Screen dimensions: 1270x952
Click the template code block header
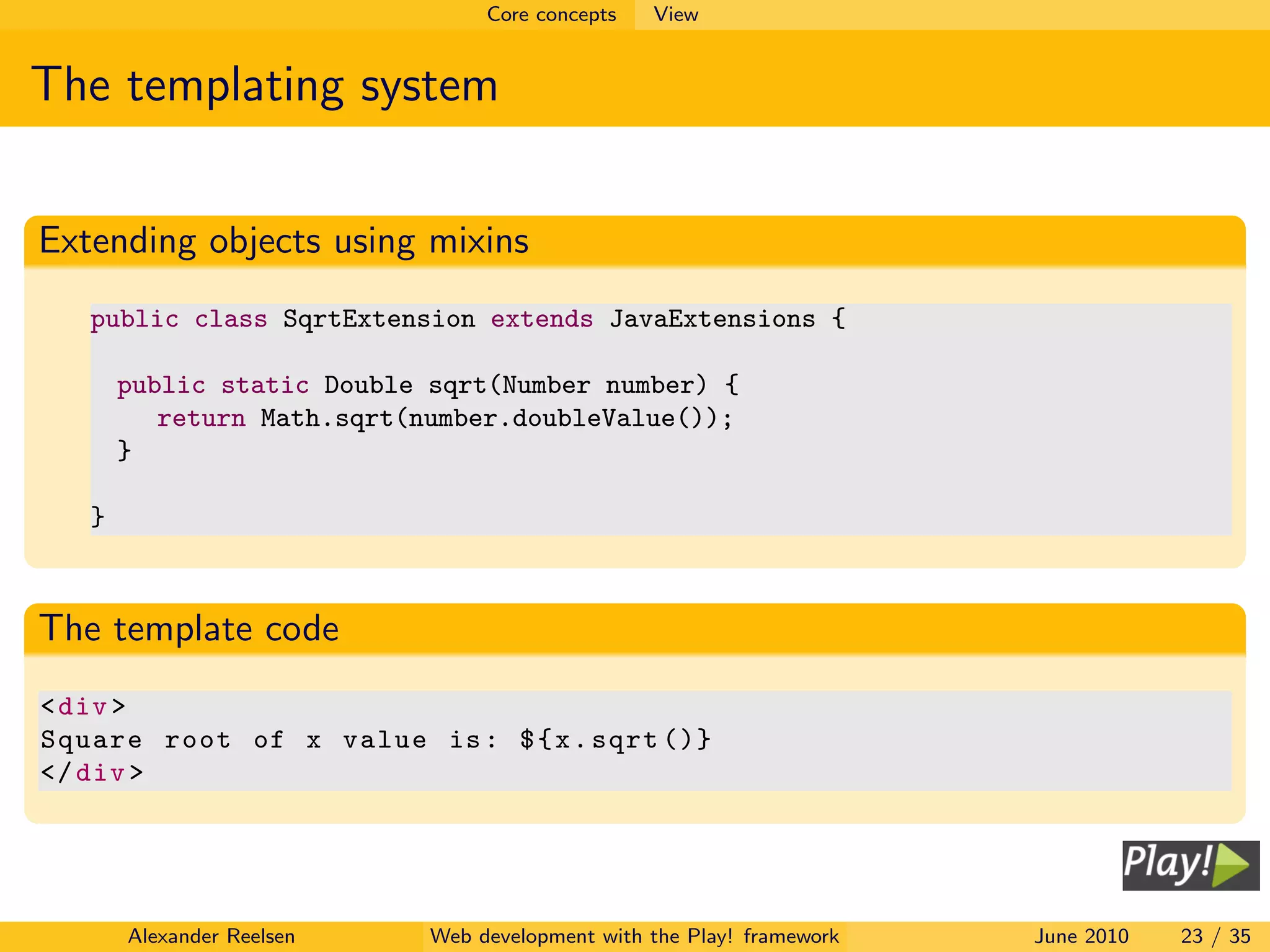189,628
